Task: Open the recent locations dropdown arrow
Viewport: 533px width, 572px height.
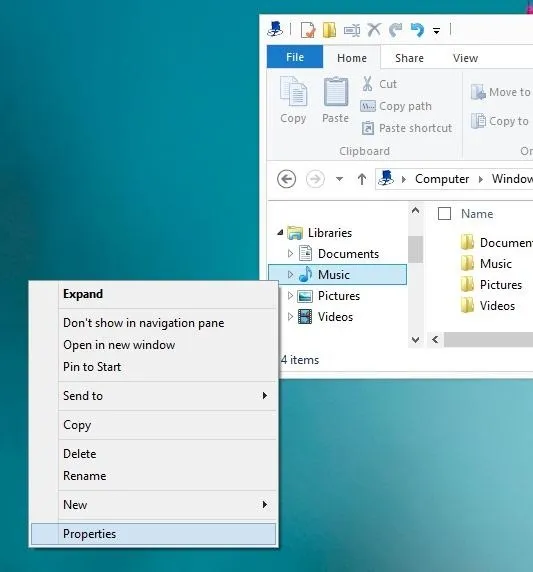Action: click(339, 179)
